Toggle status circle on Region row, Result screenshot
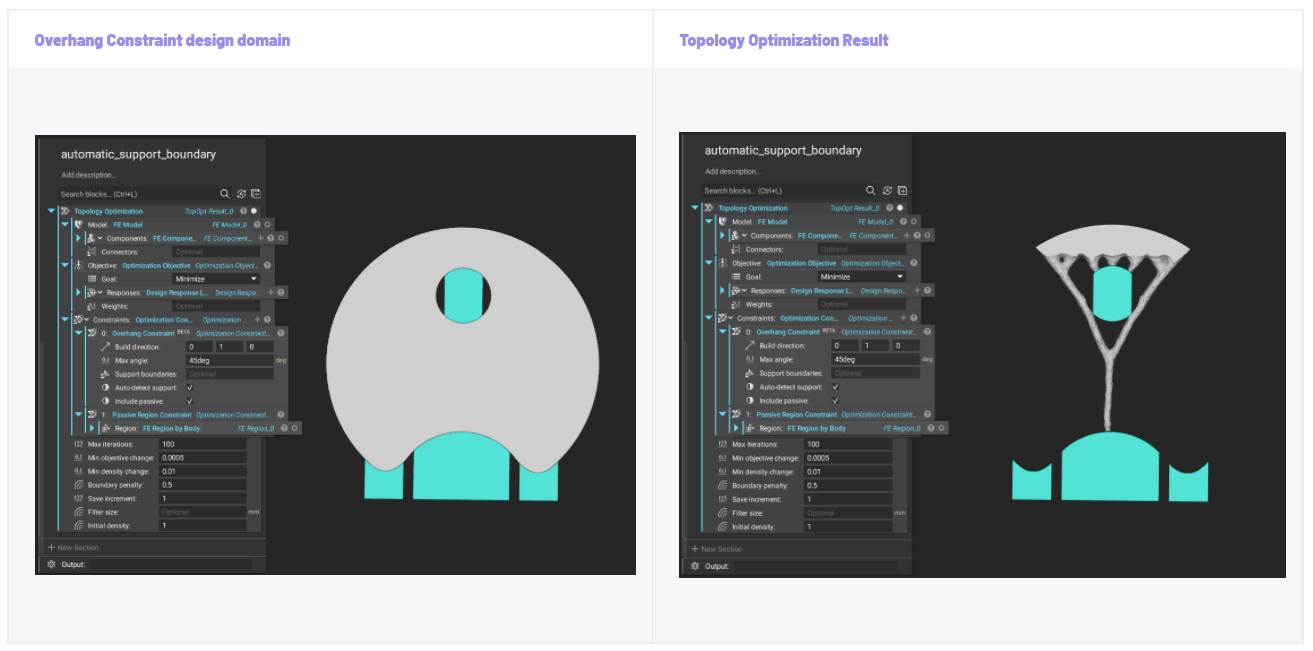Image resolution: width=1313 pixels, height=651 pixels. (x=941, y=428)
